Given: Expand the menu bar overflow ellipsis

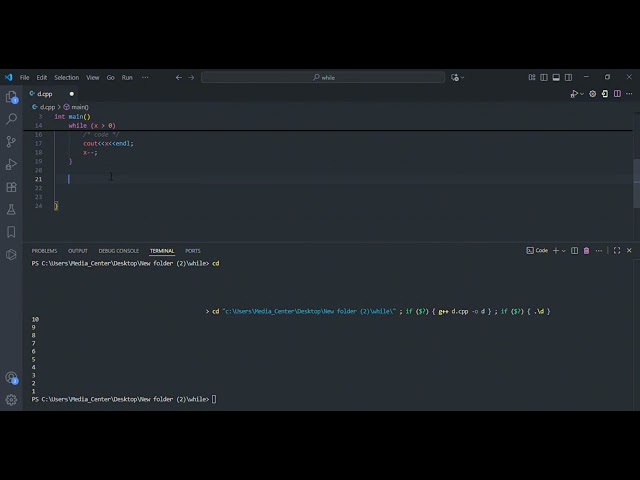Looking at the screenshot, I should tap(145, 77).
